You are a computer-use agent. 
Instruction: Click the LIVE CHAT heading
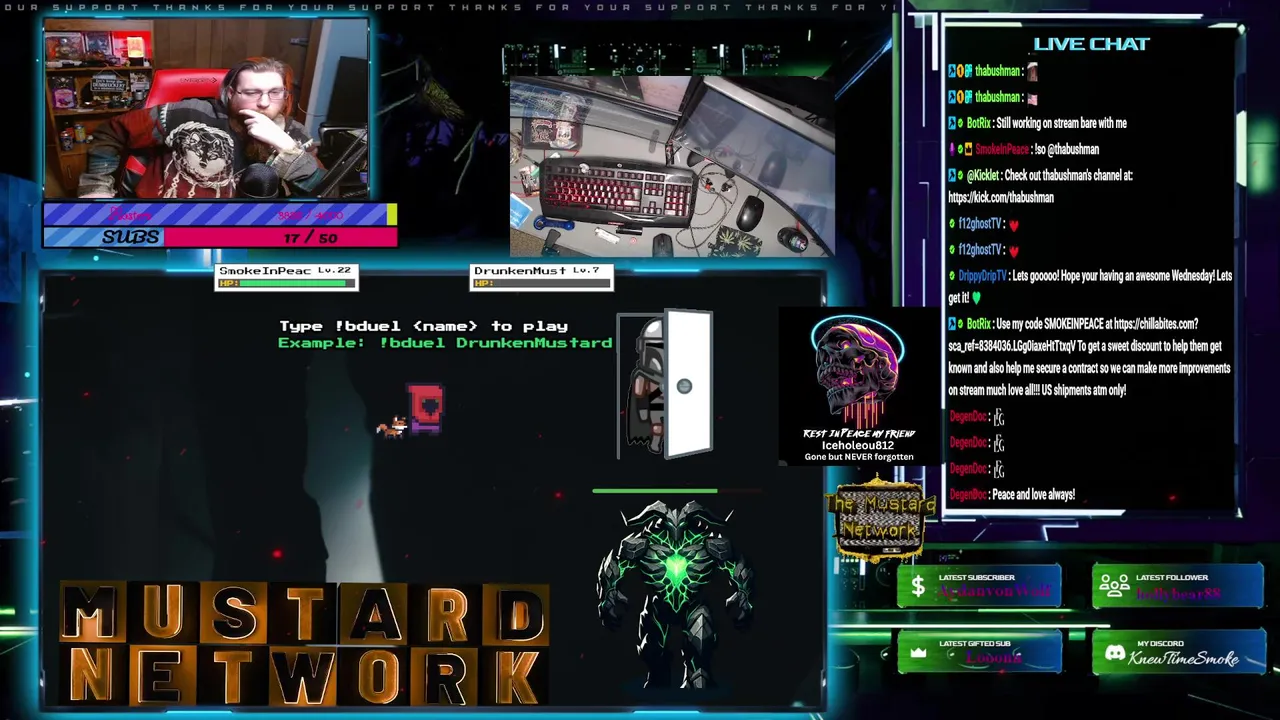coord(1091,44)
